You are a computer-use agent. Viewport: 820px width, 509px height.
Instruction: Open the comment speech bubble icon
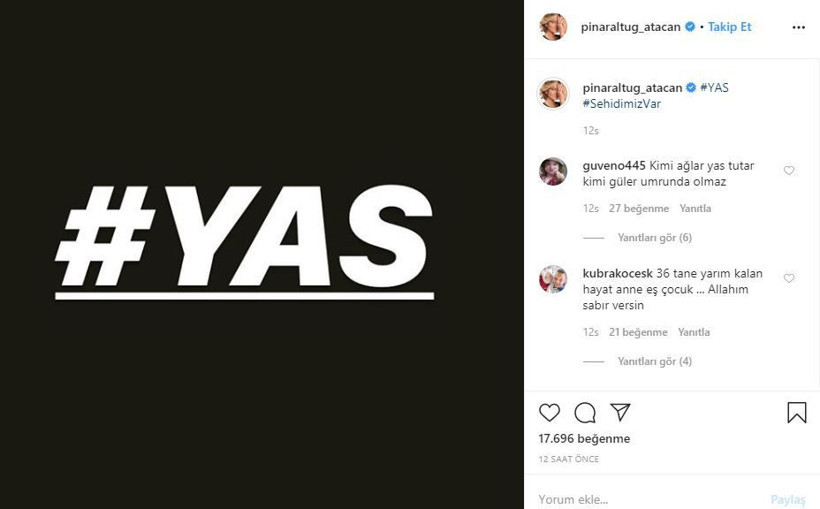click(585, 413)
